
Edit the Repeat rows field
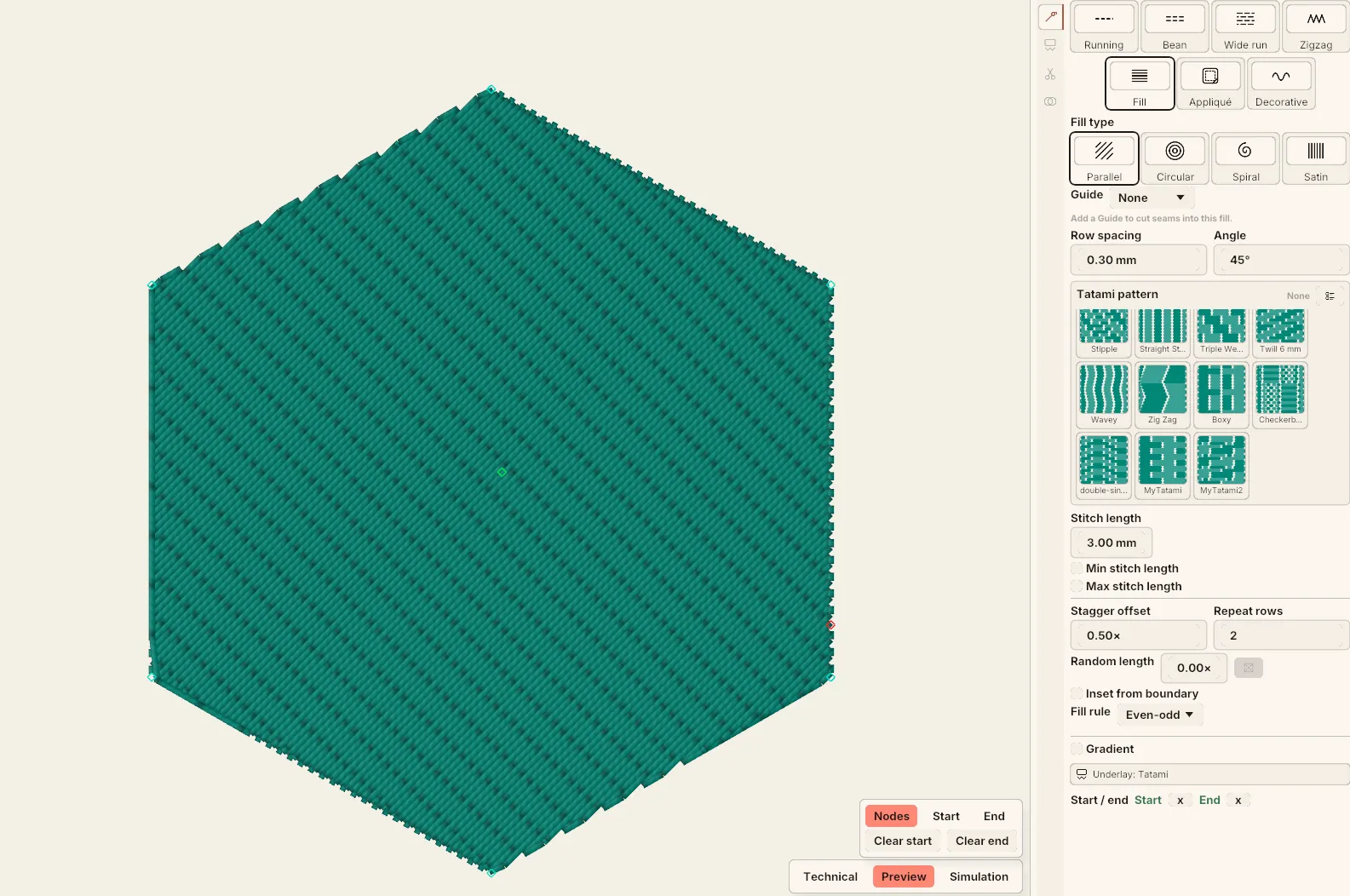pyautogui.click(x=1281, y=635)
